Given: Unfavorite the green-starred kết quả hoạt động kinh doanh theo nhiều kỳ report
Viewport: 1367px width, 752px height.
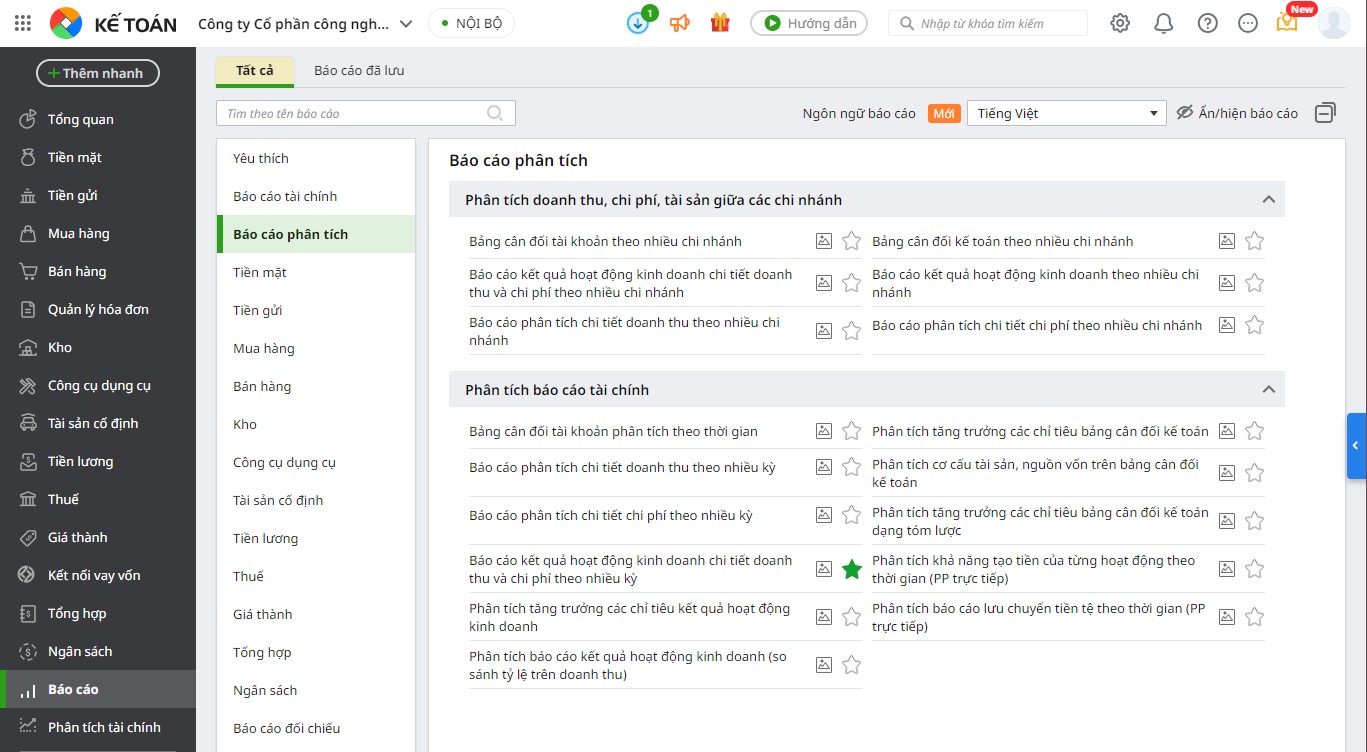Looking at the screenshot, I should [x=851, y=569].
